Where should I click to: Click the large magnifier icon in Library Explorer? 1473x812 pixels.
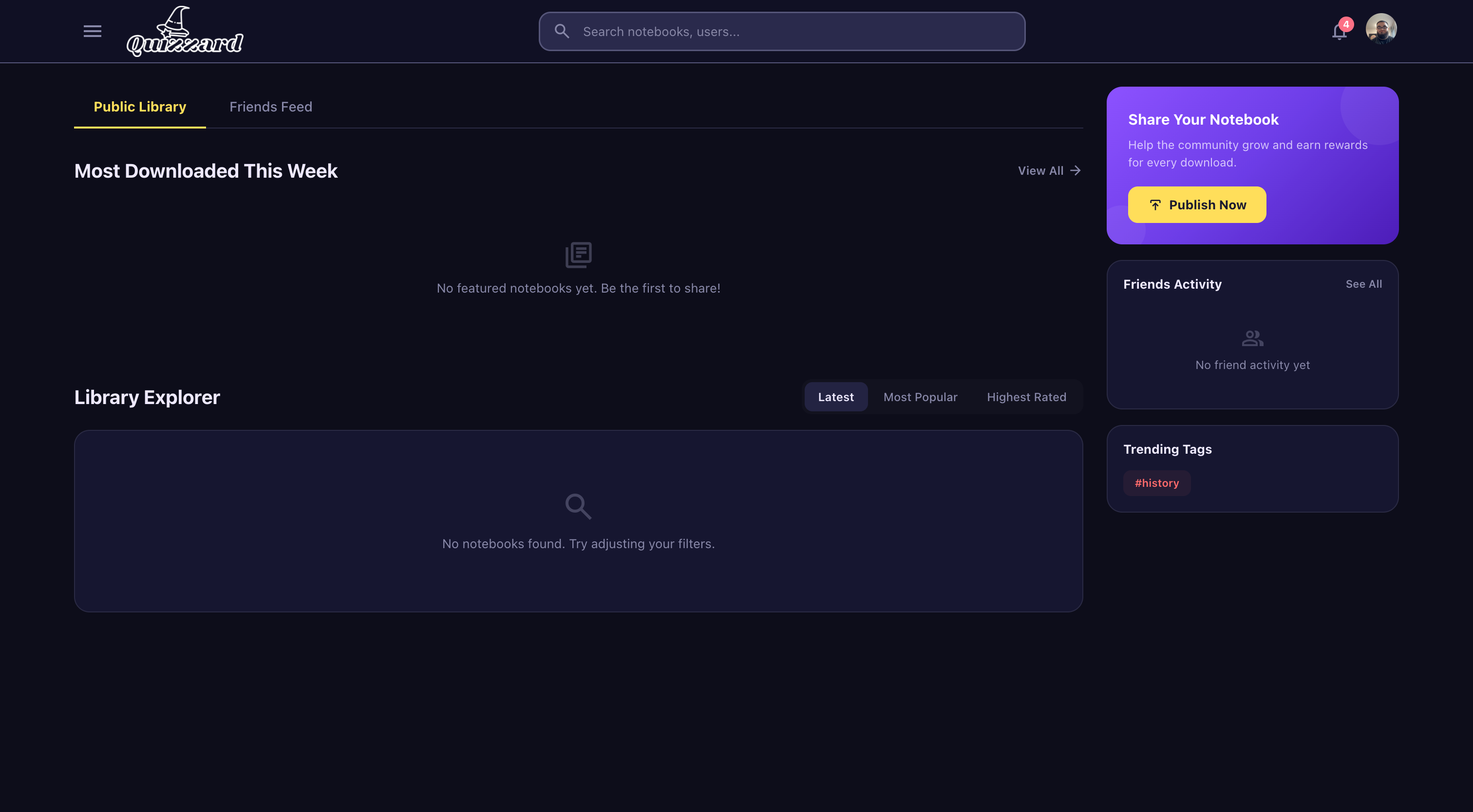578,506
